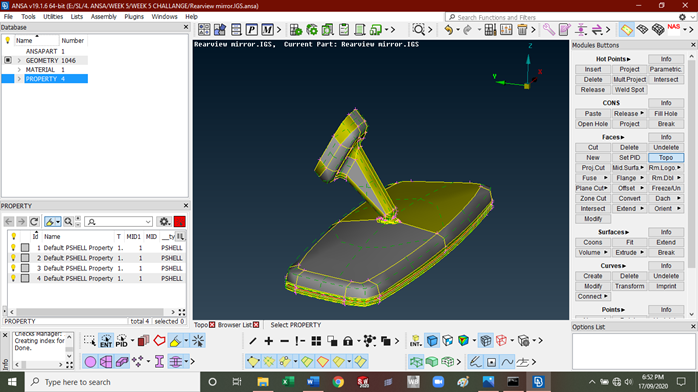Toggle visibility bulb of property 3
The height and width of the screenshot is (392, 698).
point(13,268)
